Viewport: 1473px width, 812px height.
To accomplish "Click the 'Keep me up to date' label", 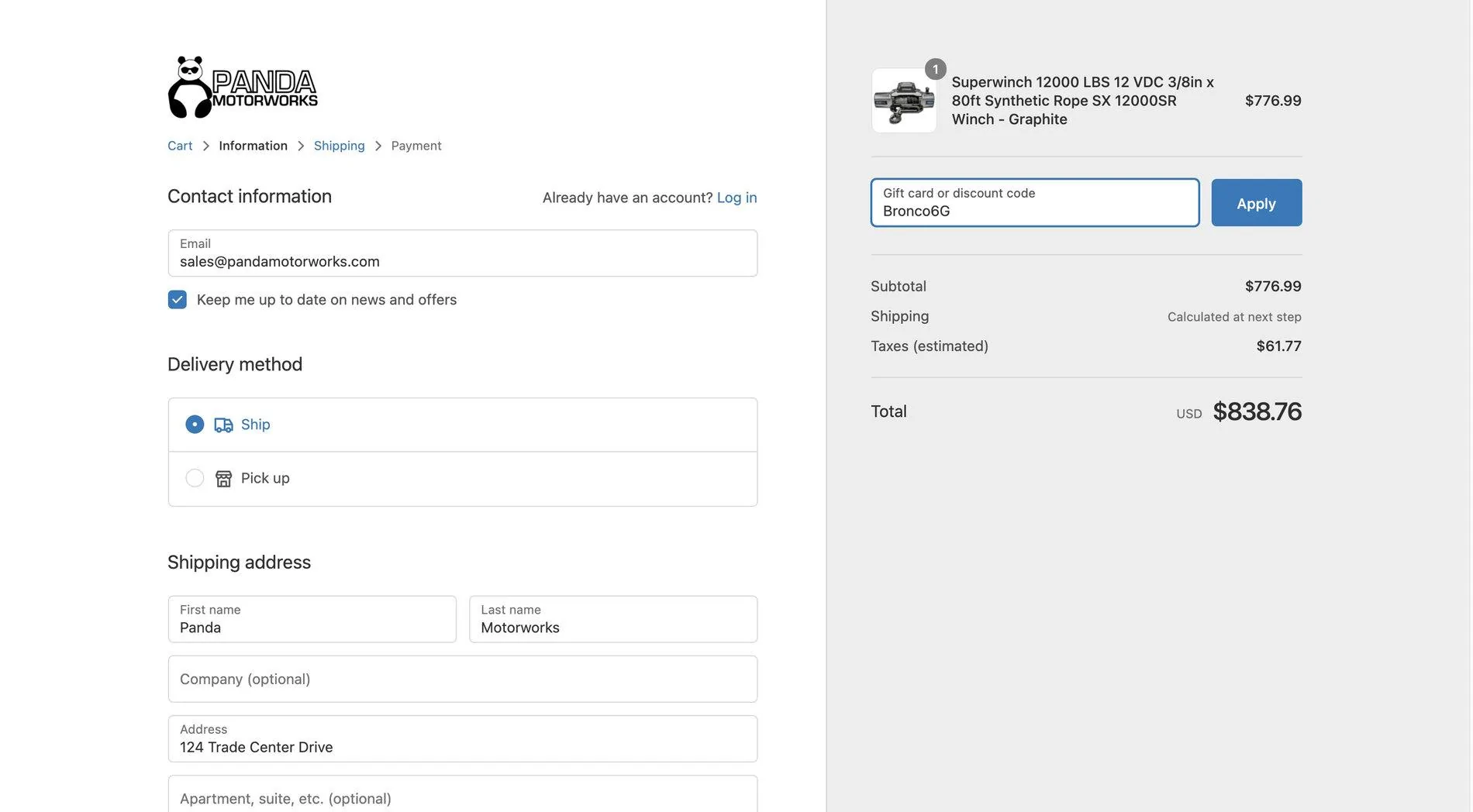I will click(326, 300).
